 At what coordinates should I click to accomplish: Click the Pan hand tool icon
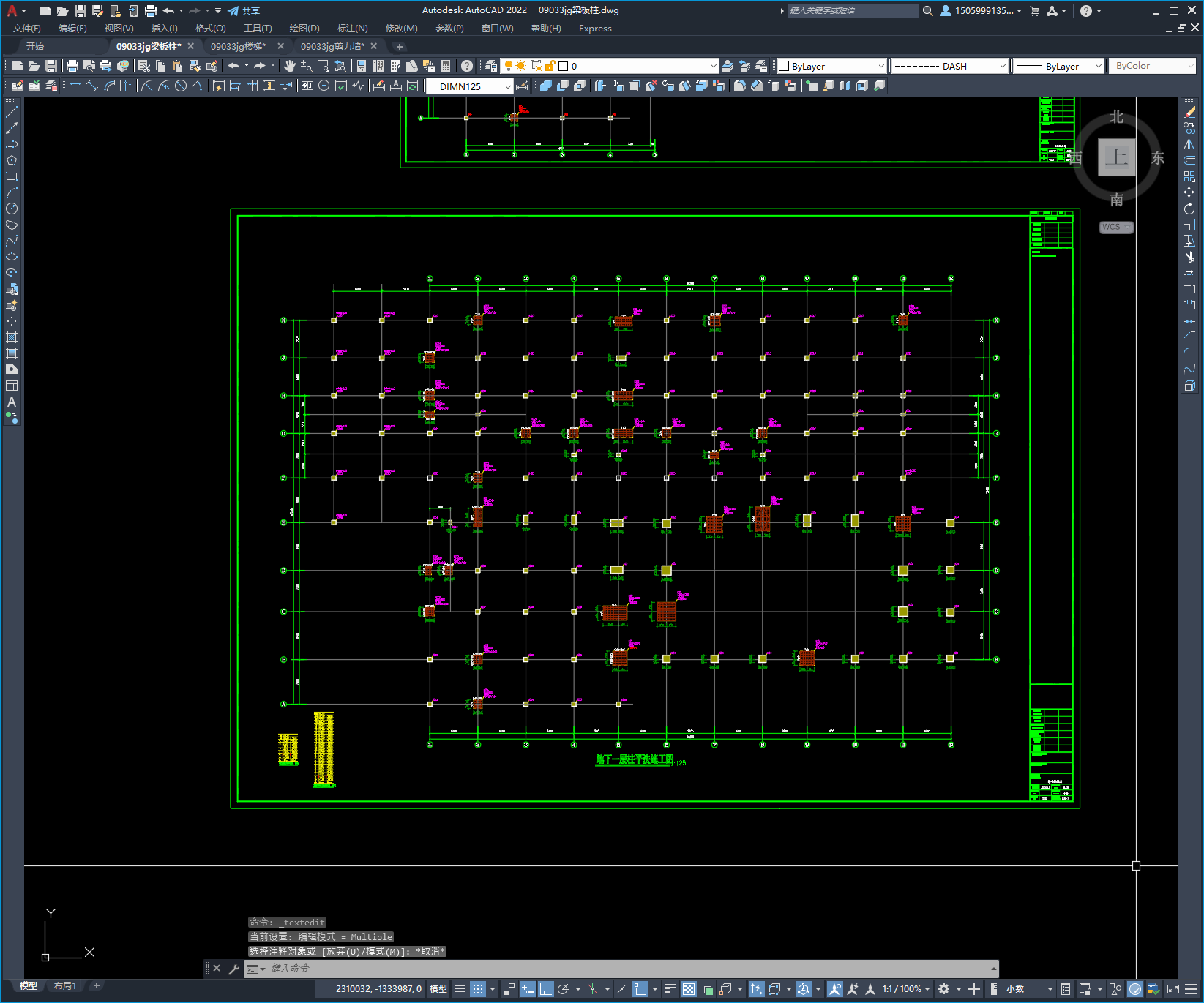click(290, 66)
